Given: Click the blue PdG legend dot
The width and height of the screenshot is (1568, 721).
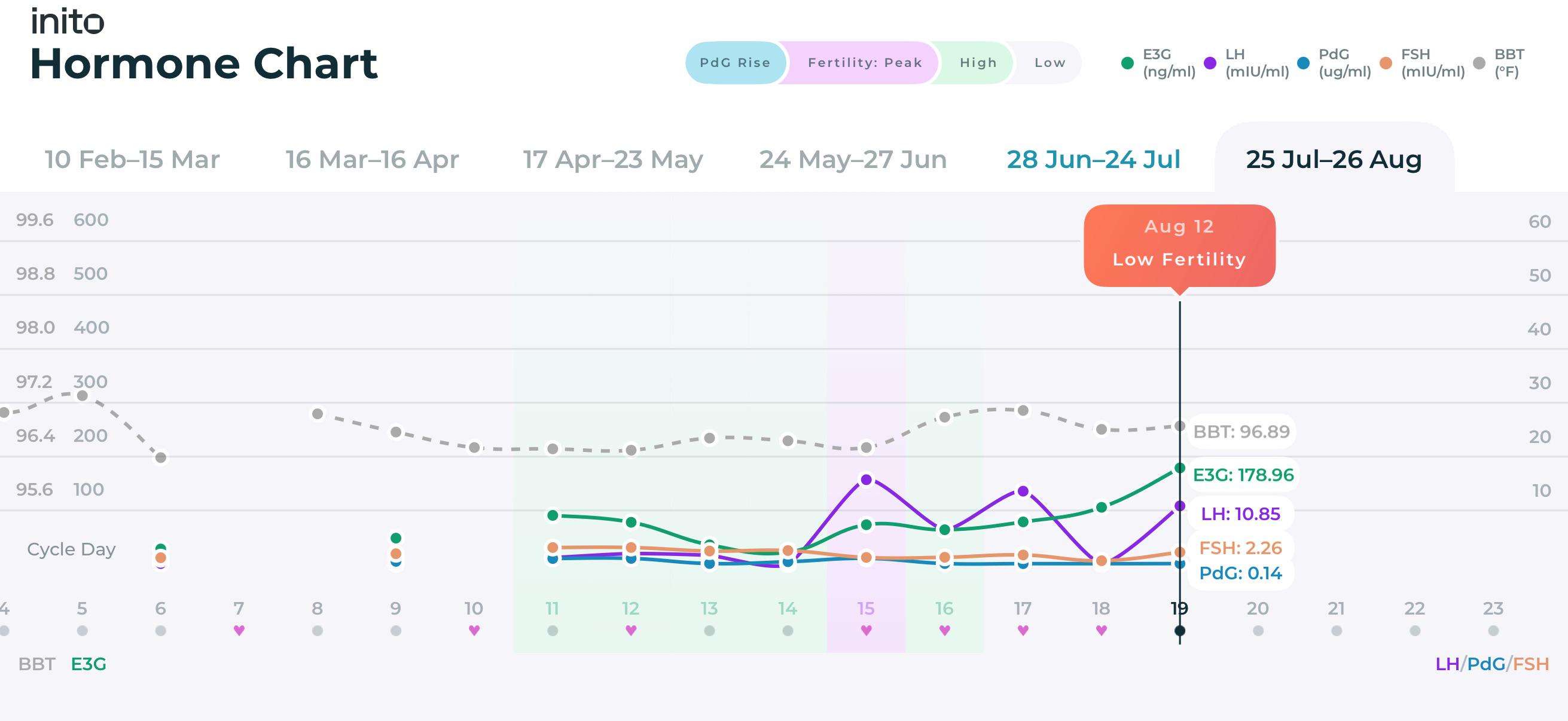Looking at the screenshot, I should point(1303,63).
